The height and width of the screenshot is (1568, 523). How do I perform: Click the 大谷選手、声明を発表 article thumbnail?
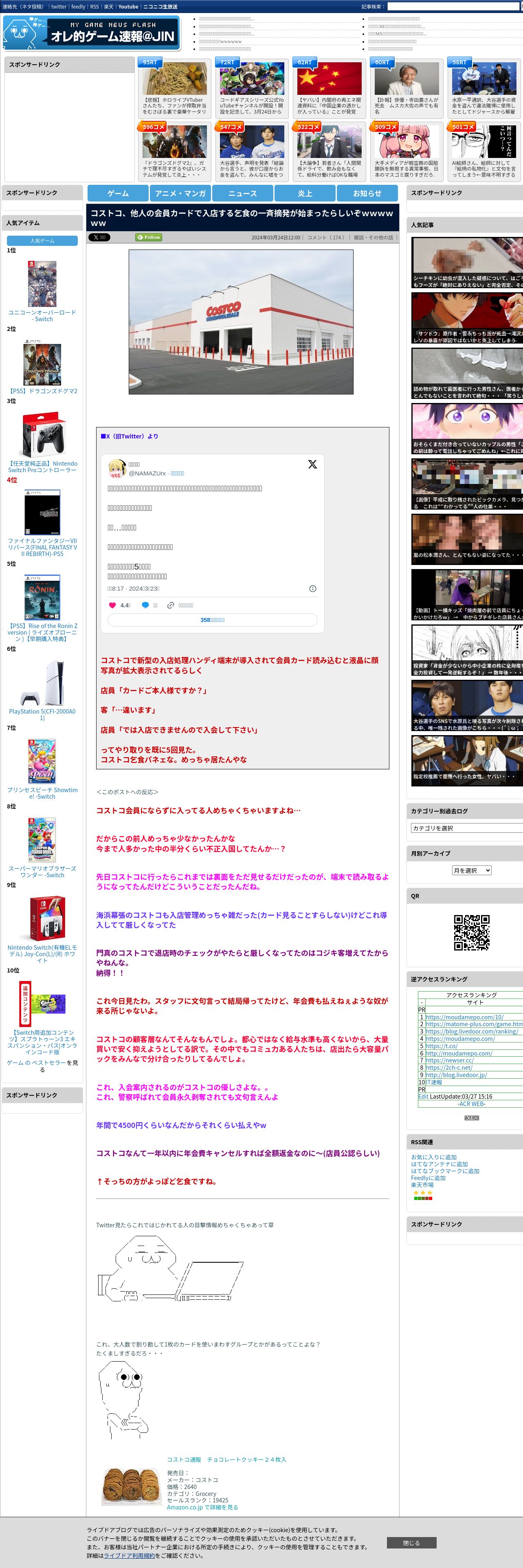(252, 142)
